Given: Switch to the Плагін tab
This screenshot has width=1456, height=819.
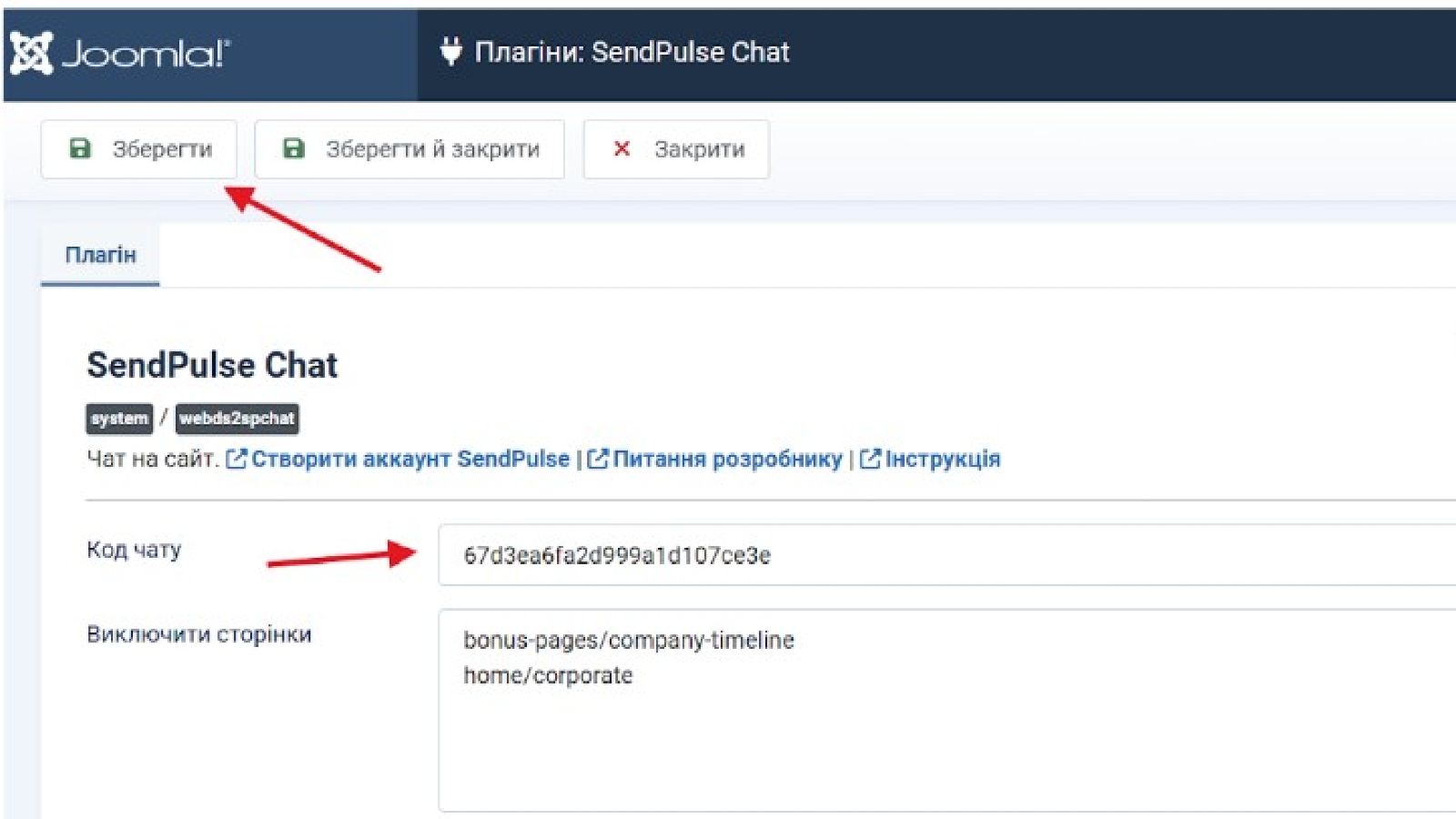Looking at the screenshot, I should tap(99, 255).
